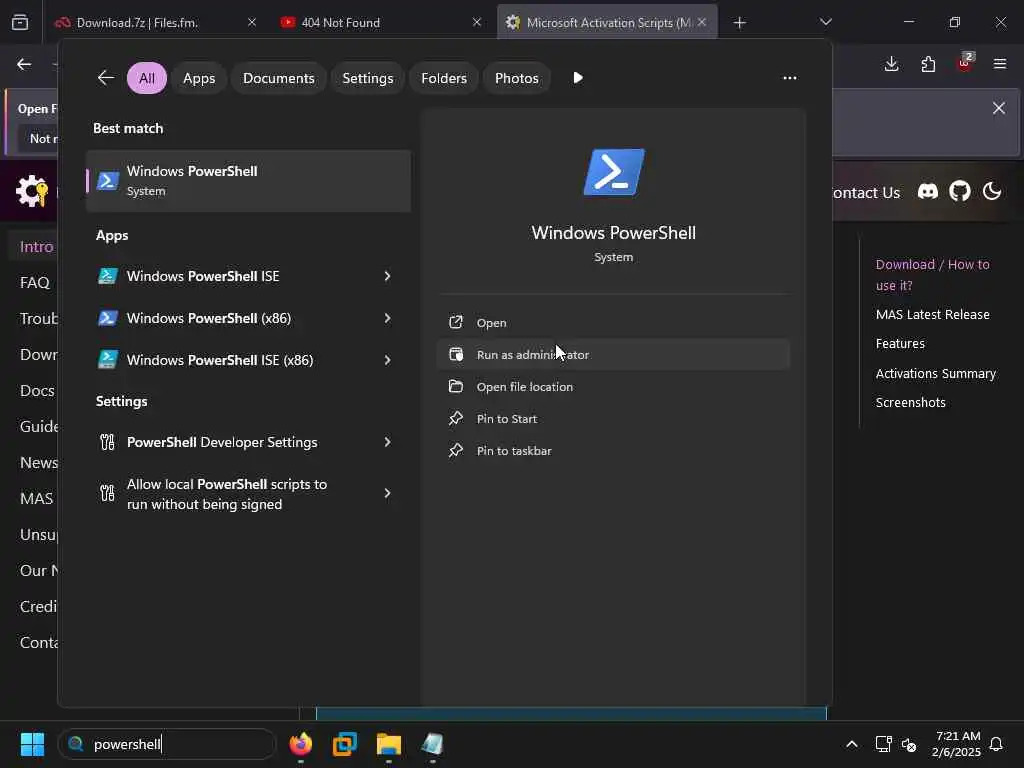
Task: Jump to Screenshots section link
Action: coord(910,402)
